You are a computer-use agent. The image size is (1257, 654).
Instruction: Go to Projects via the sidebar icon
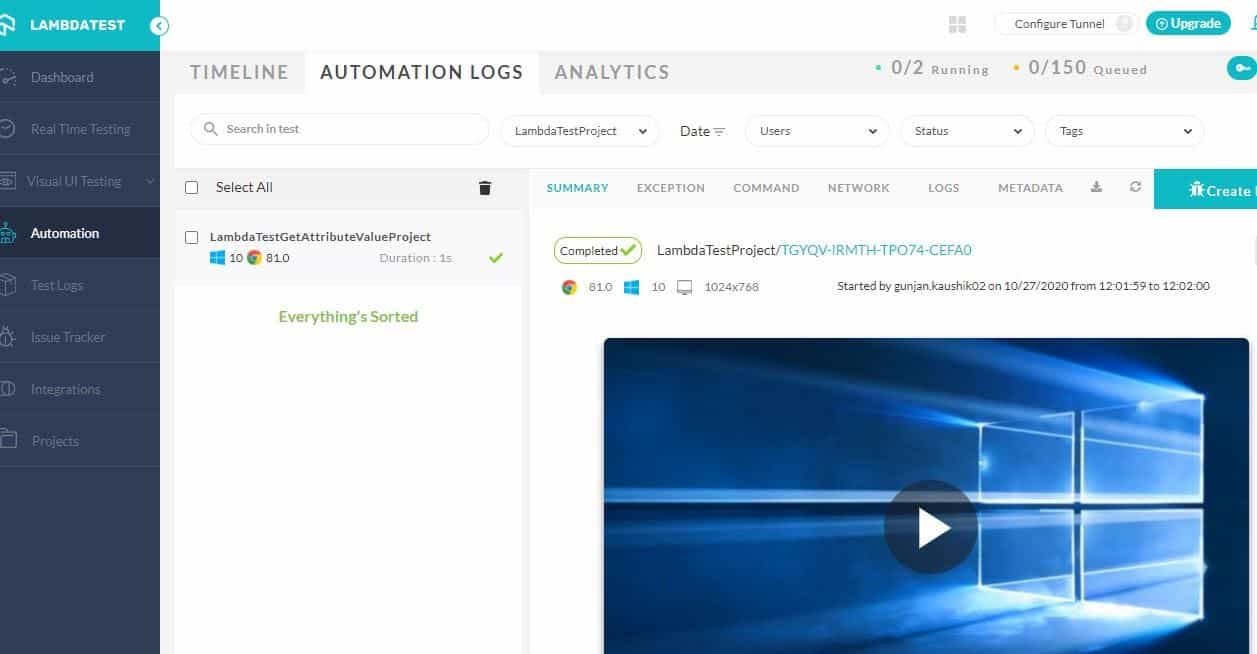(55, 440)
